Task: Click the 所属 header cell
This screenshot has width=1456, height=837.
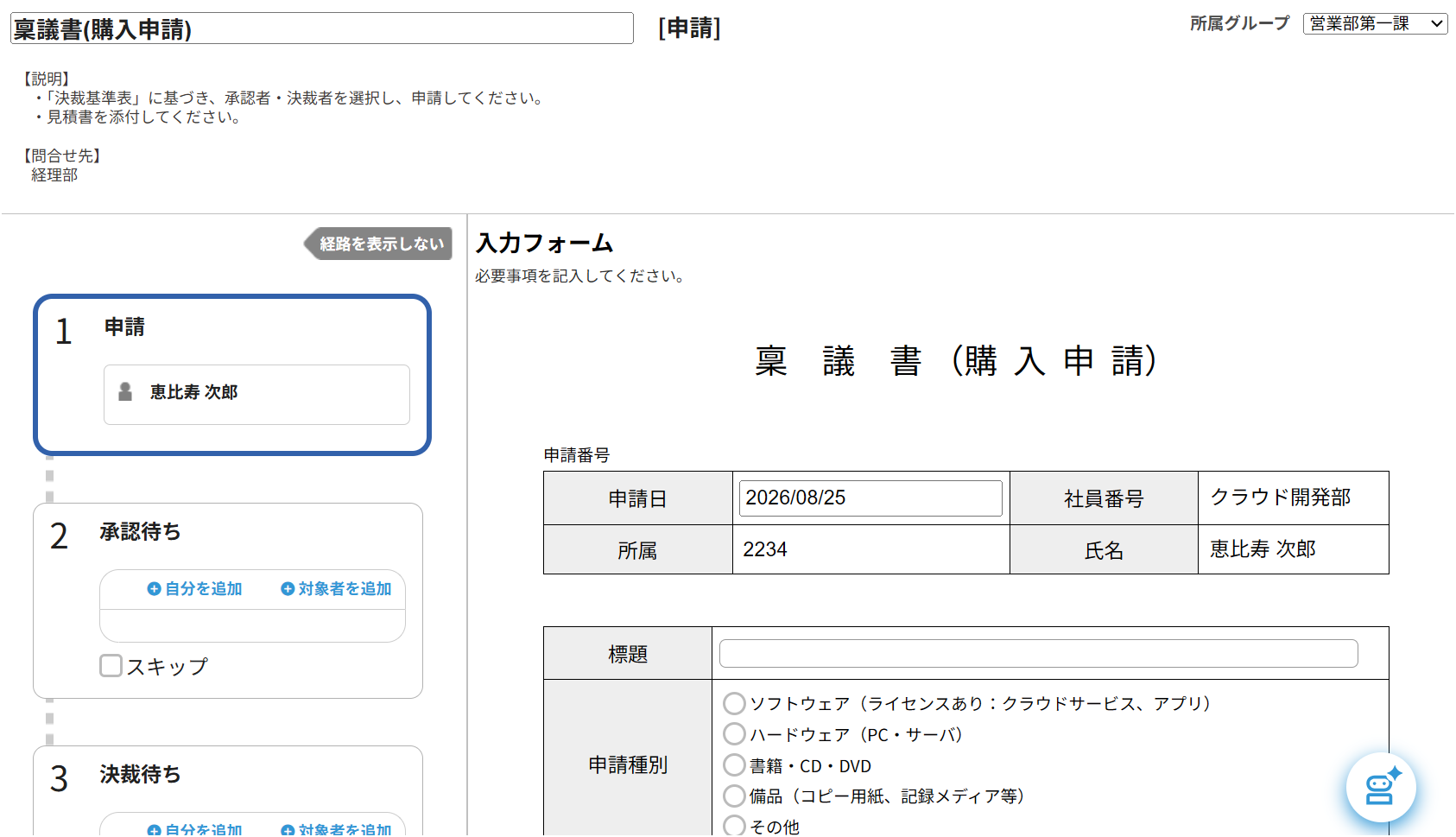Action: coord(637,550)
